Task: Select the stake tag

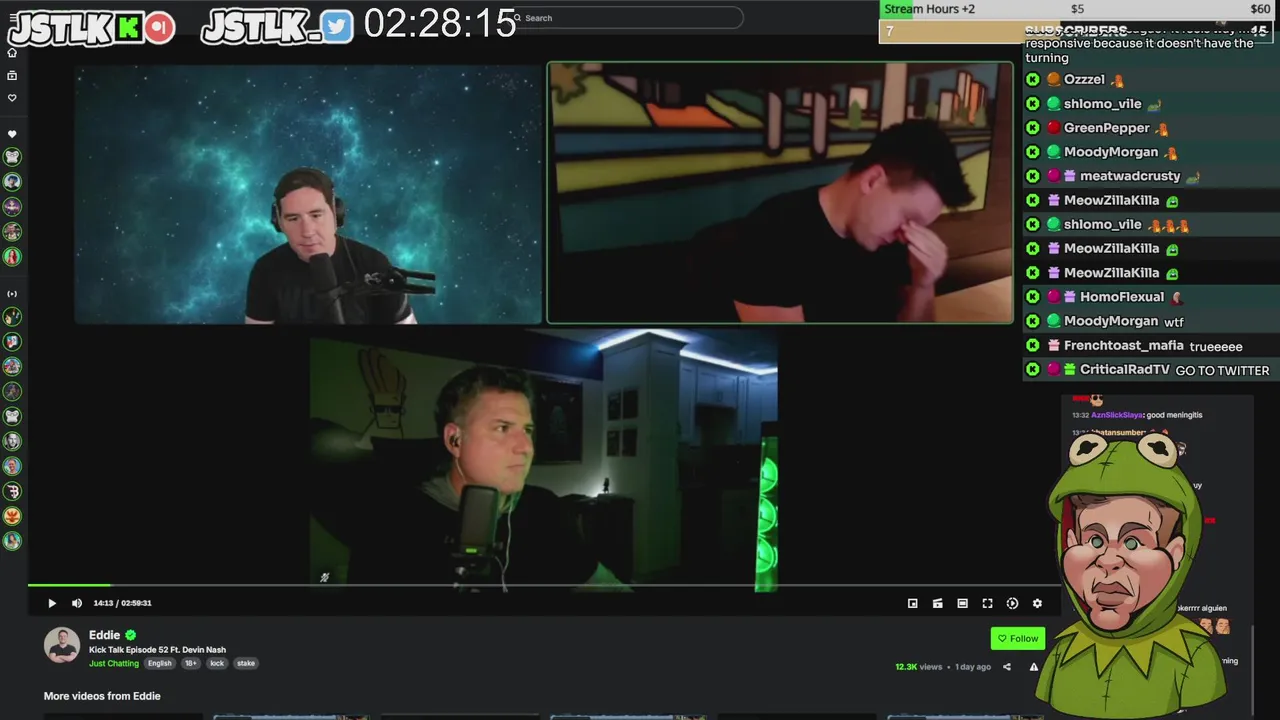Action: pos(246,663)
